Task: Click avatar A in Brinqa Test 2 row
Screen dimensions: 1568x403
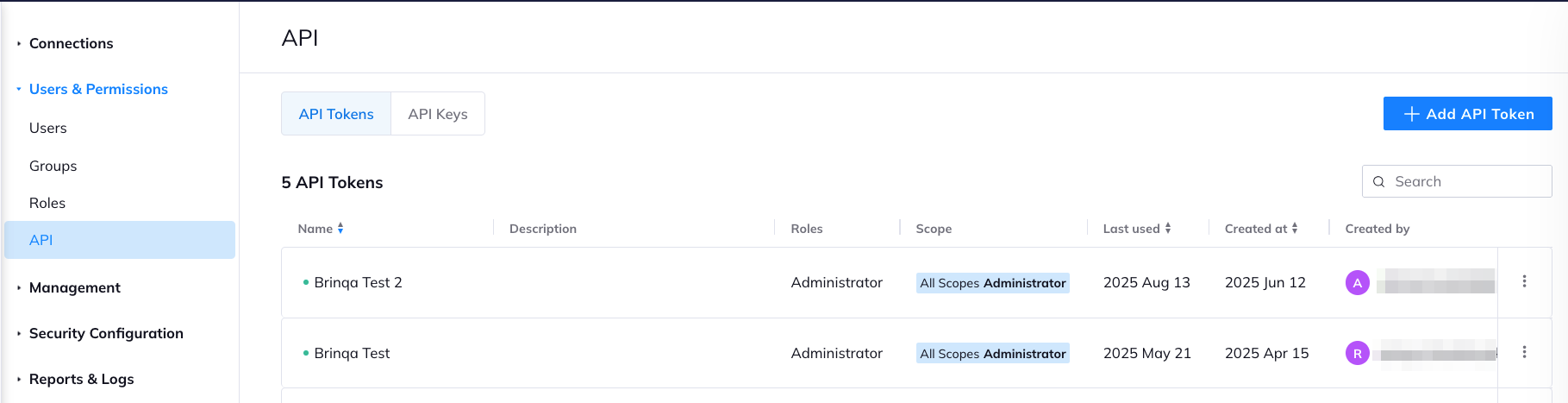Action: tap(1358, 282)
